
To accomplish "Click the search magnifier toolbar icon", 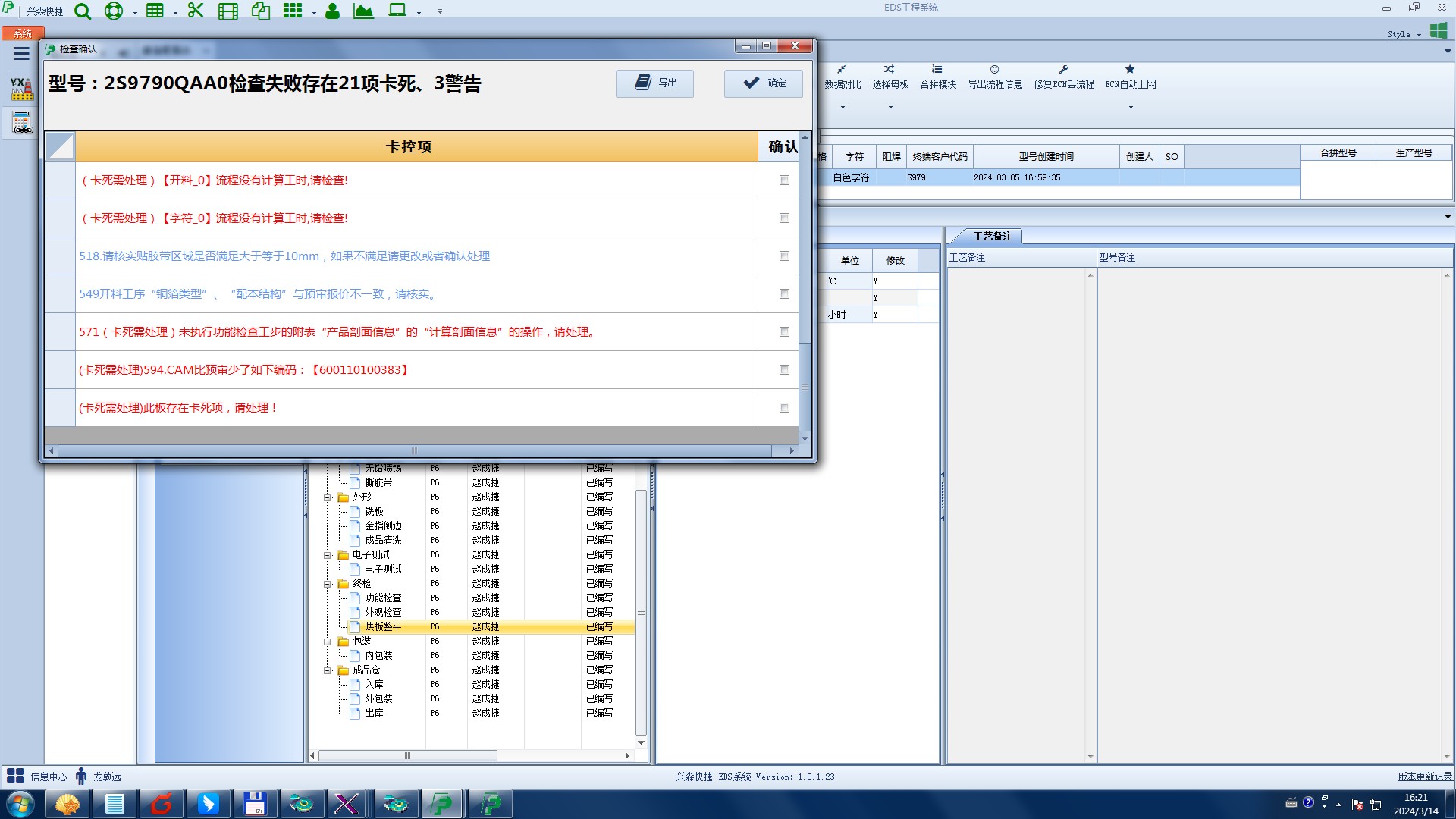I will (x=83, y=11).
